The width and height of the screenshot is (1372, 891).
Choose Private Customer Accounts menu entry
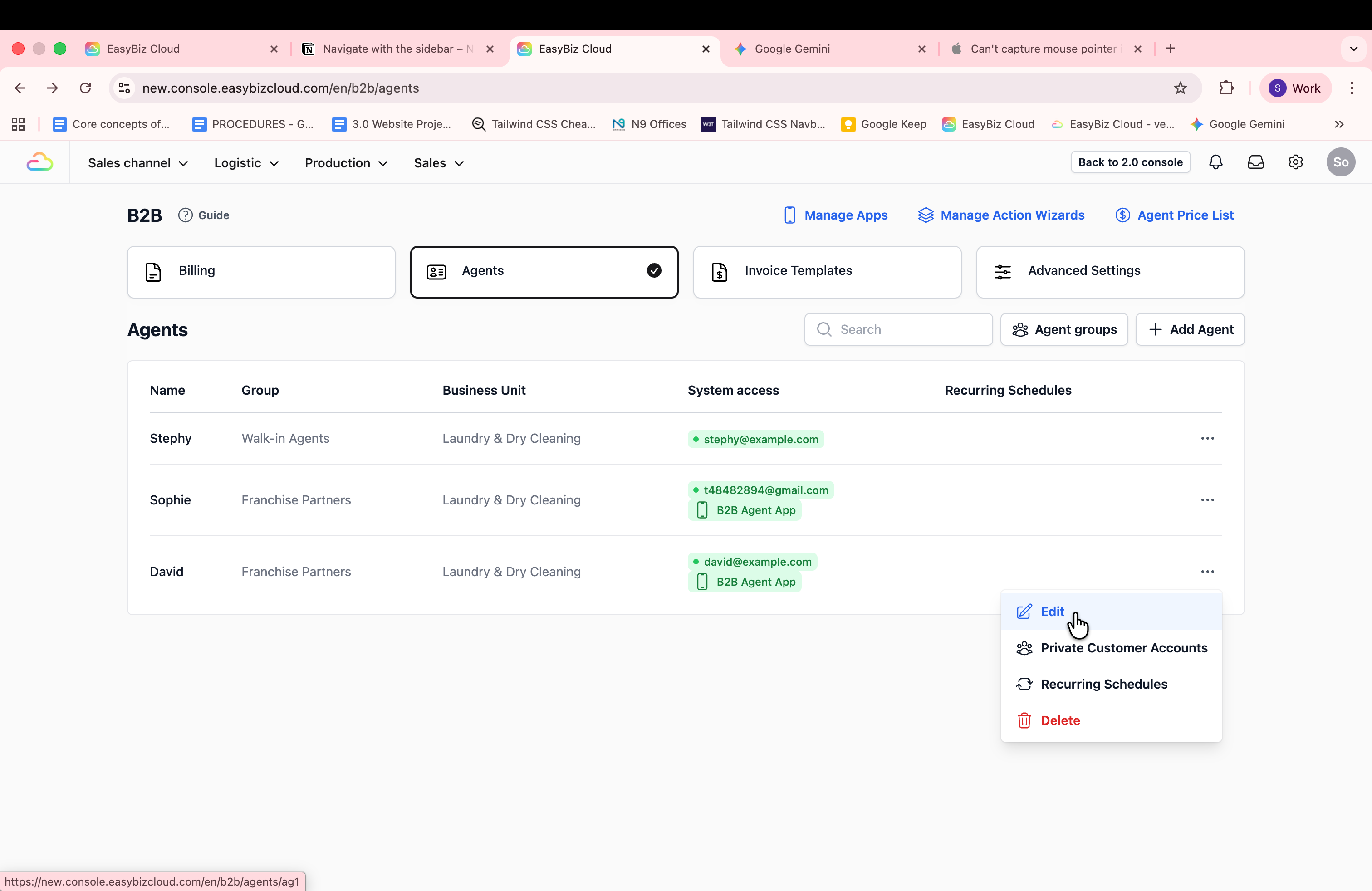pos(1123,648)
